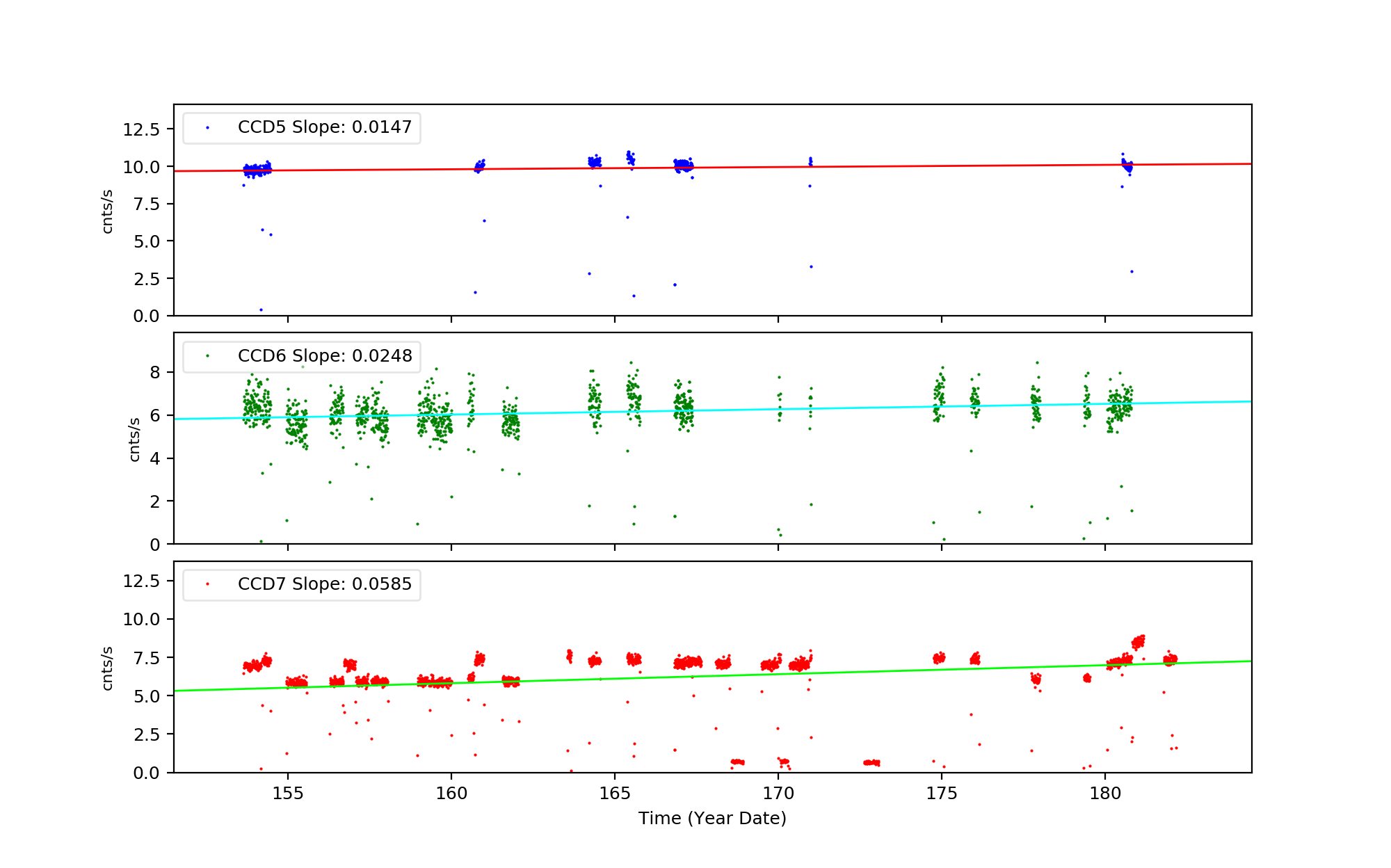Click the 175 tick label on the x-axis
The width and height of the screenshot is (1391, 868).
[x=942, y=794]
